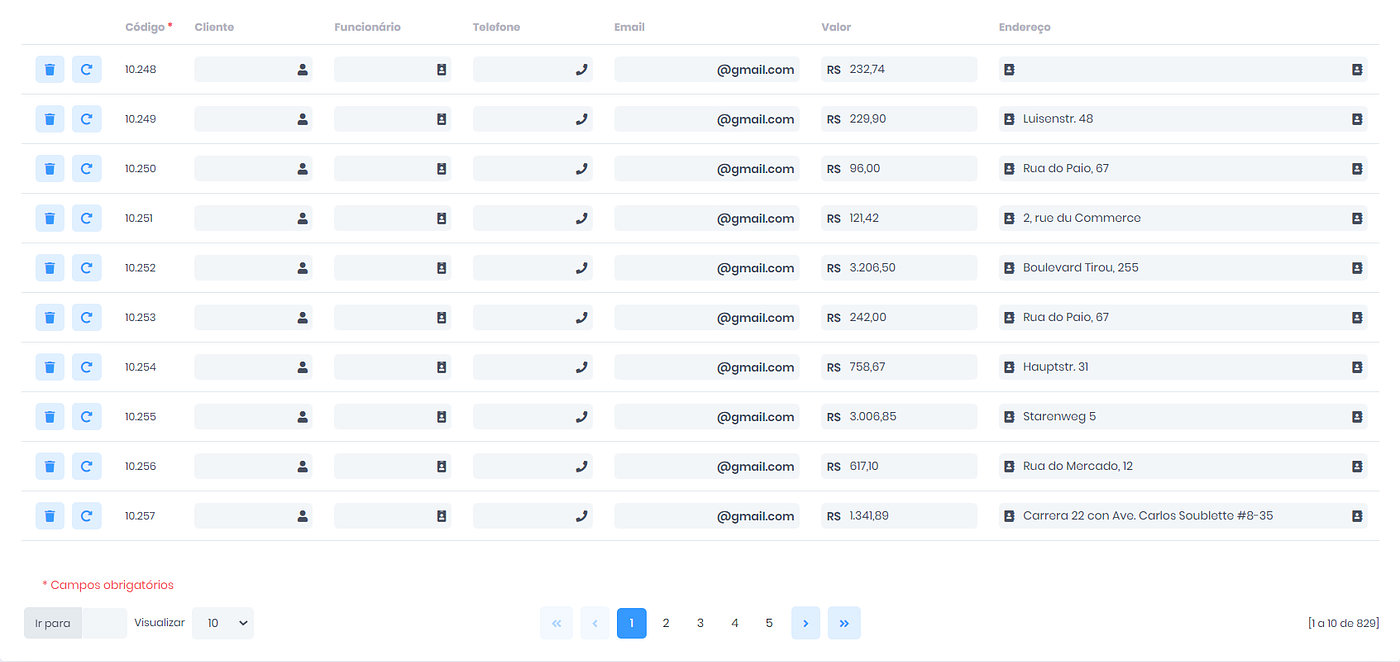The width and height of the screenshot is (1400, 662).
Task: Select the person icon in row 10.254's Cliente field
Action: 302,366
